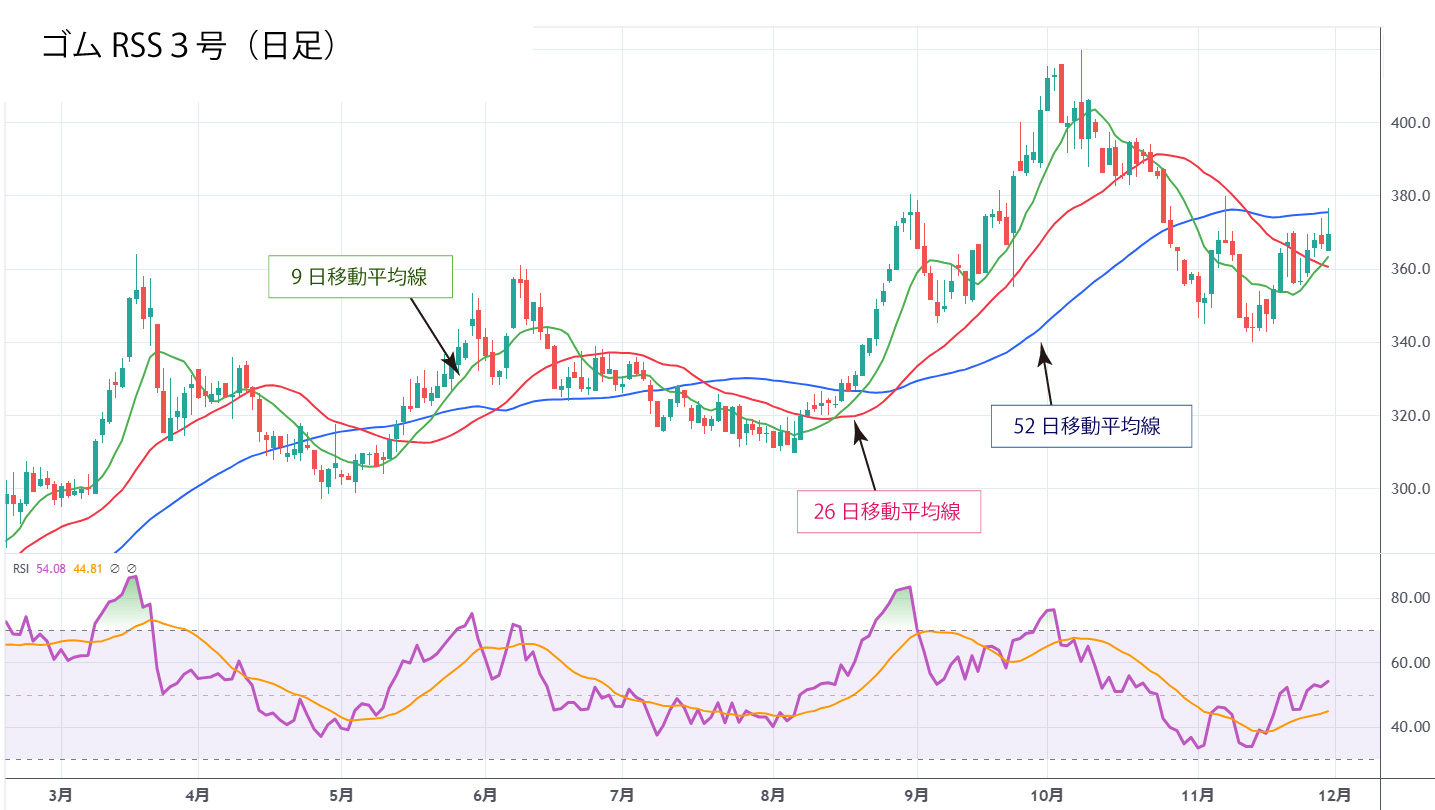Select the RSI indicator name in legend
This screenshot has width=1435, height=810.
click(x=20, y=568)
